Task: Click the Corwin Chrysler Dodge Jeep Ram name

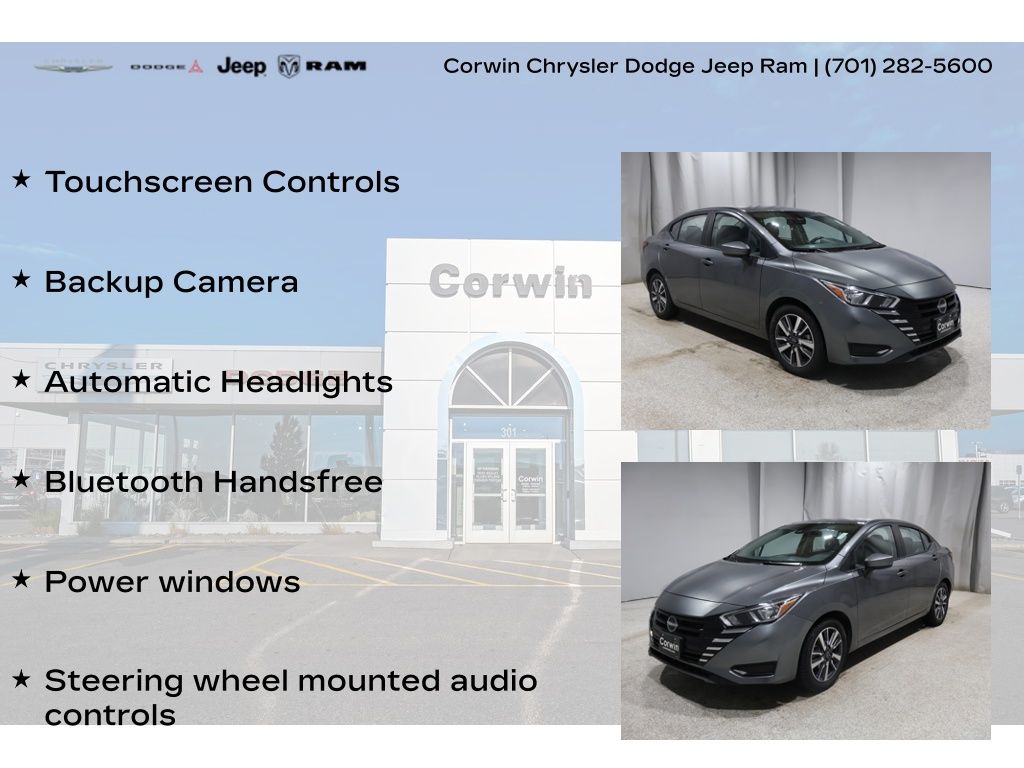Action: point(624,66)
